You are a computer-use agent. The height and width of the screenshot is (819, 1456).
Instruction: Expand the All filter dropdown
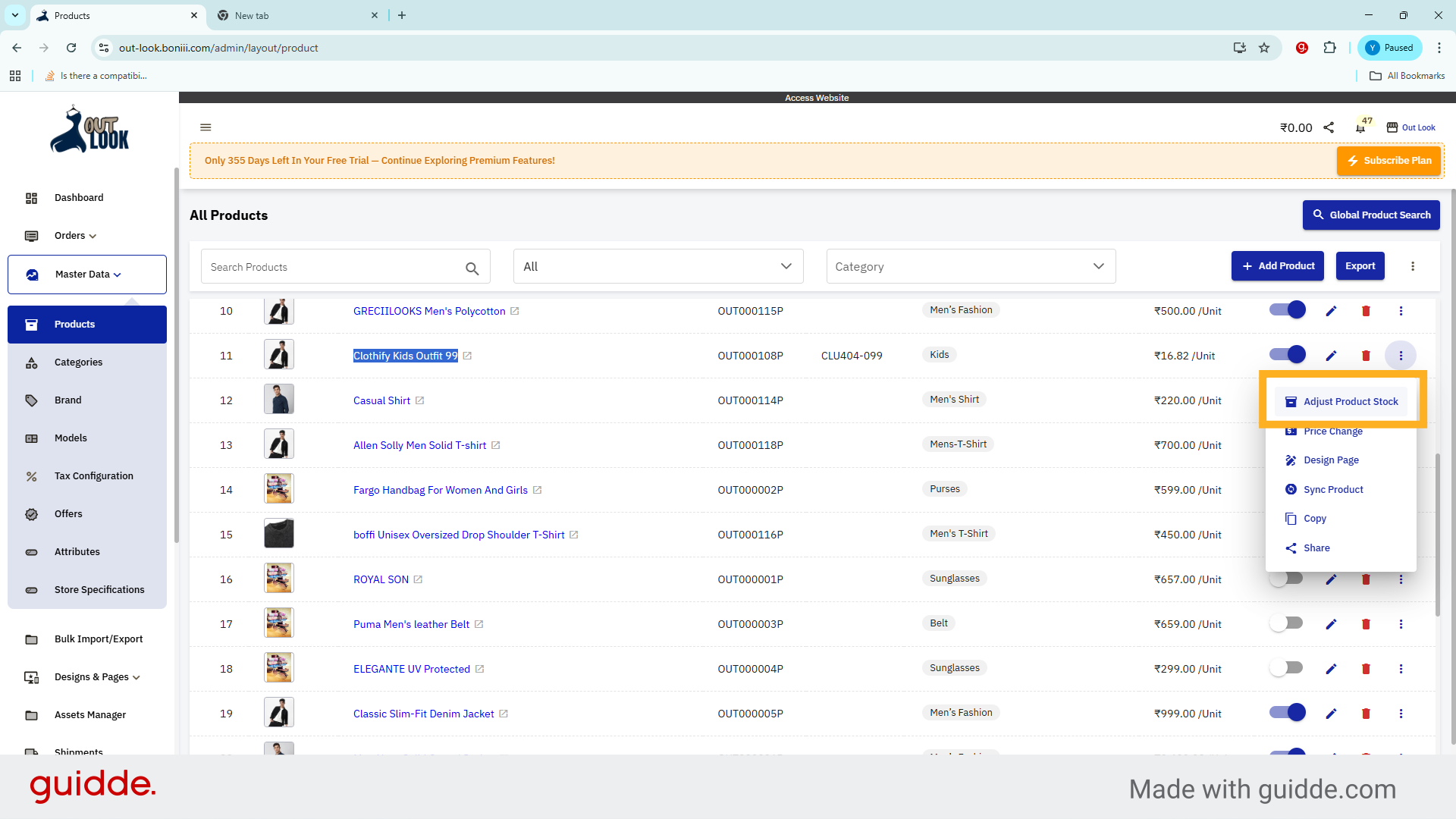click(657, 266)
